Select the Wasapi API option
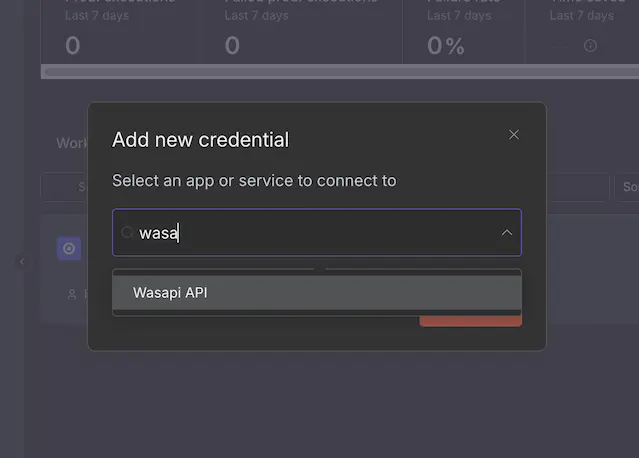The width and height of the screenshot is (639, 458). click(x=317, y=293)
